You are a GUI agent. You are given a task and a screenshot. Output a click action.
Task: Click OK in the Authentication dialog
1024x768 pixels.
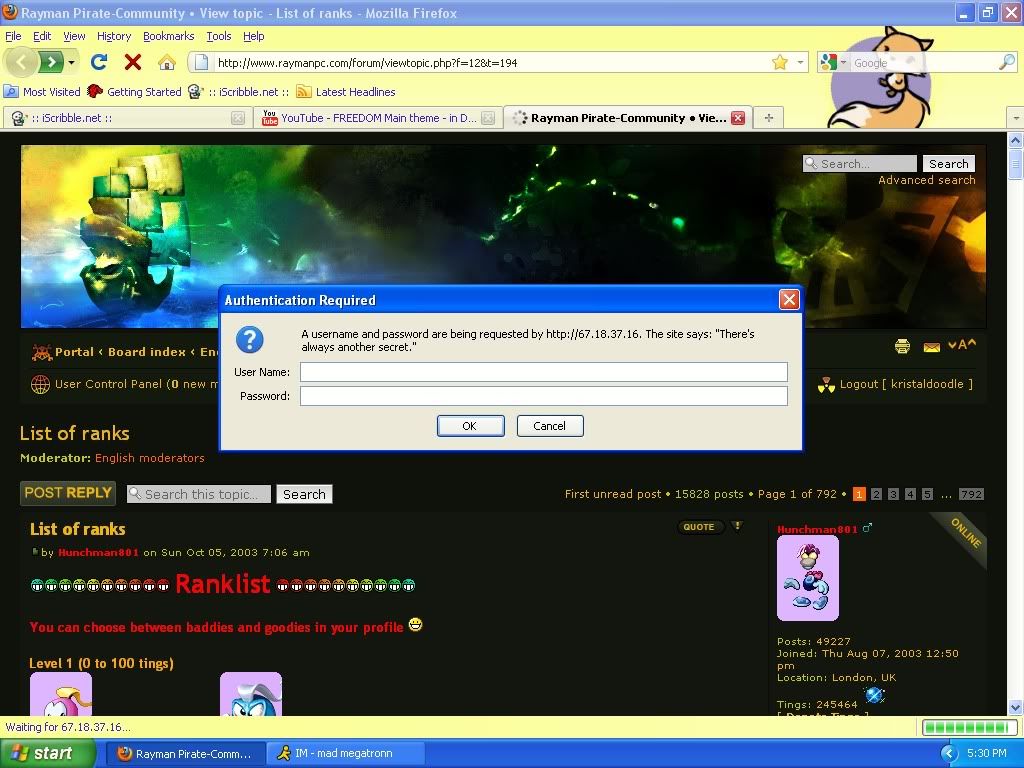[470, 426]
